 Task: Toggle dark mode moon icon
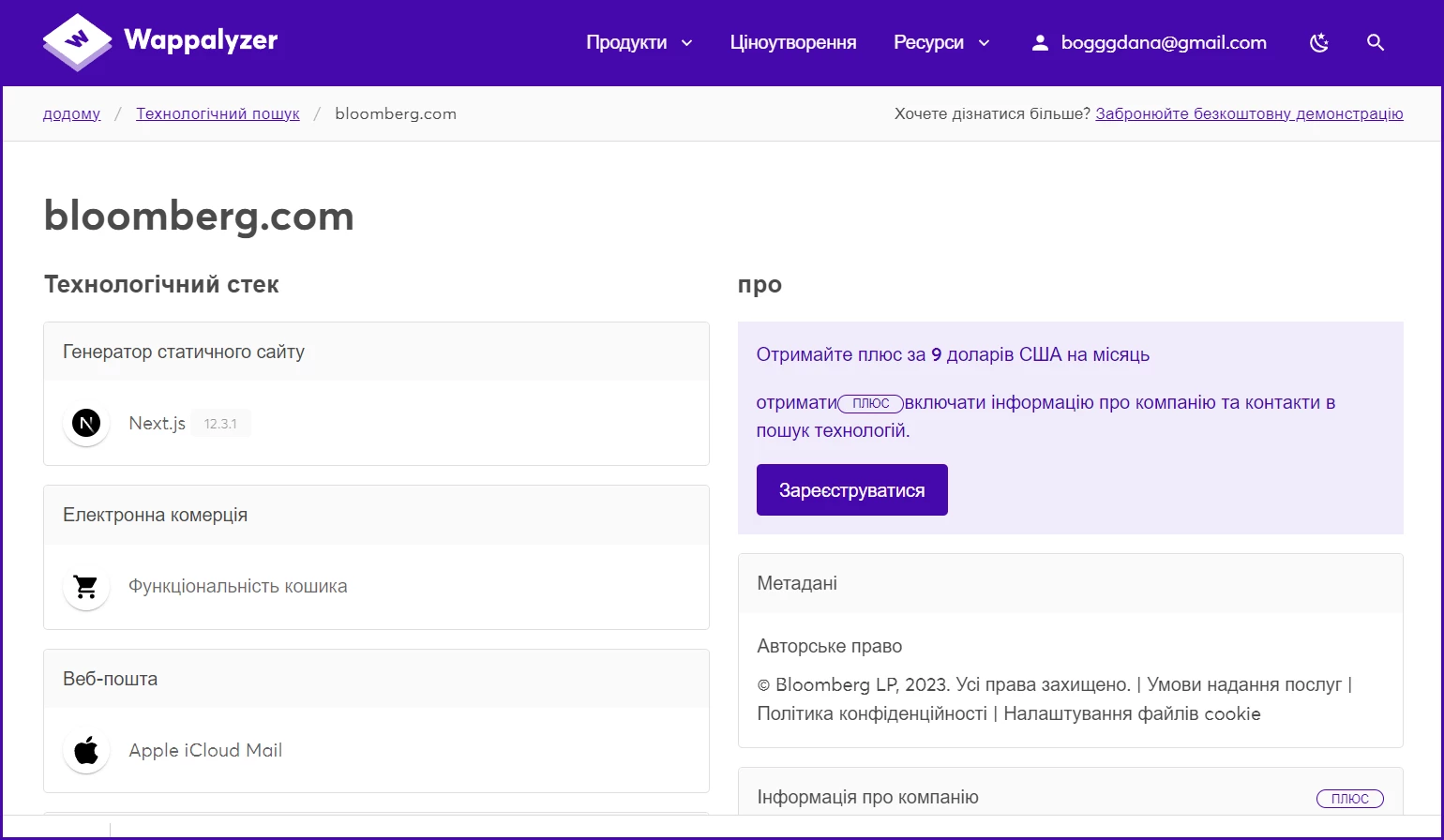1319,42
